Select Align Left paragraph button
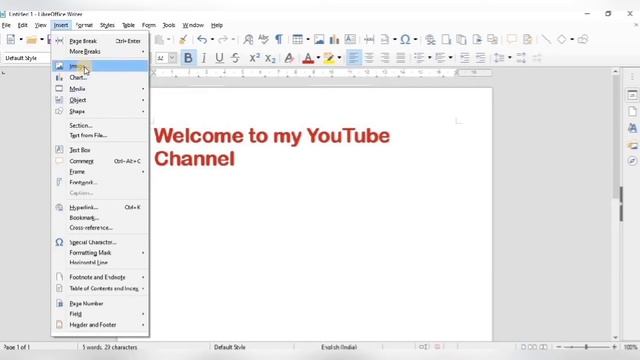640x360 pixels. (x=354, y=58)
